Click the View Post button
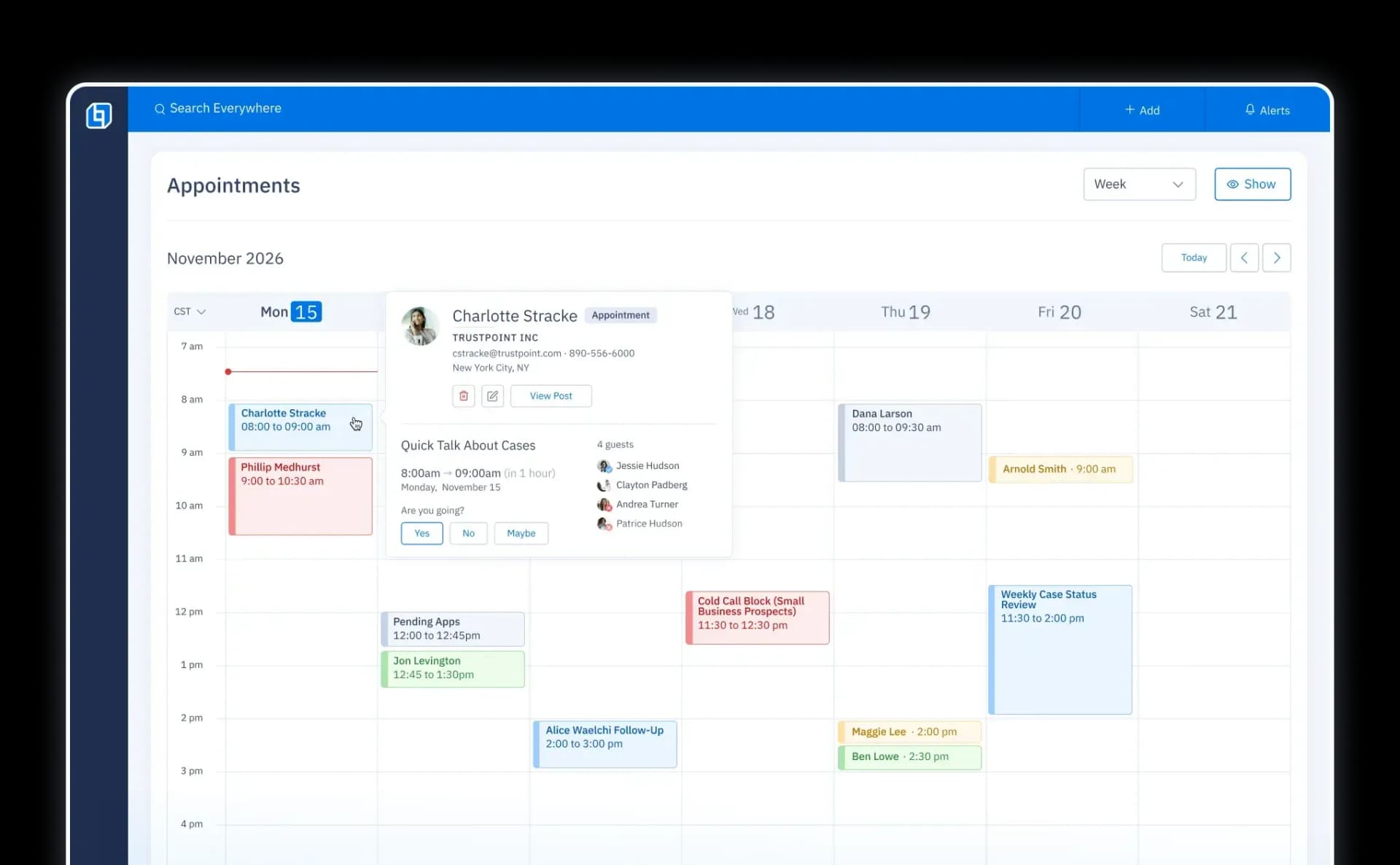Viewport: 1400px width, 865px height. pos(551,396)
